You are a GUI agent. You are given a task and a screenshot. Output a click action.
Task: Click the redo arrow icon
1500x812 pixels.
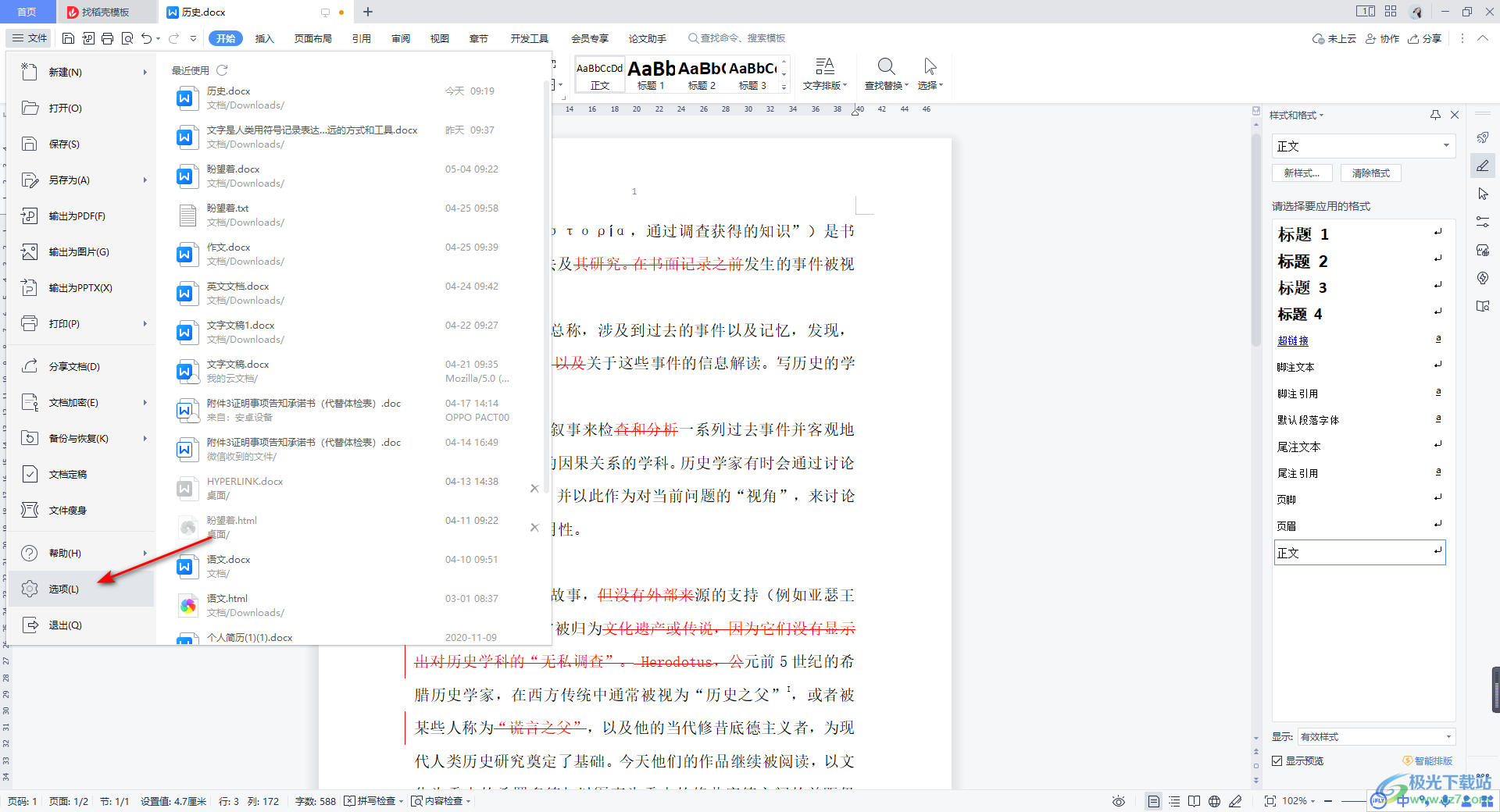pyautogui.click(x=174, y=38)
